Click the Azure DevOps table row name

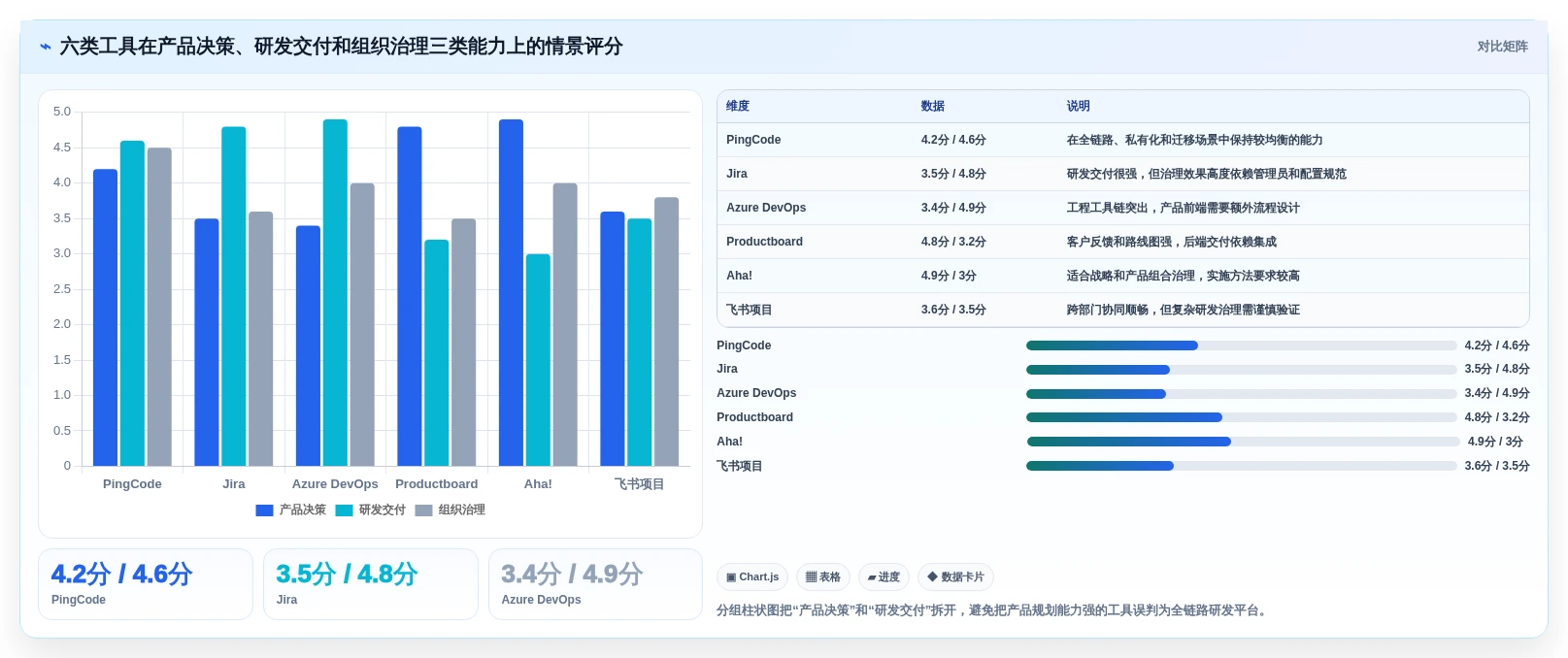[x=766, y=209]
